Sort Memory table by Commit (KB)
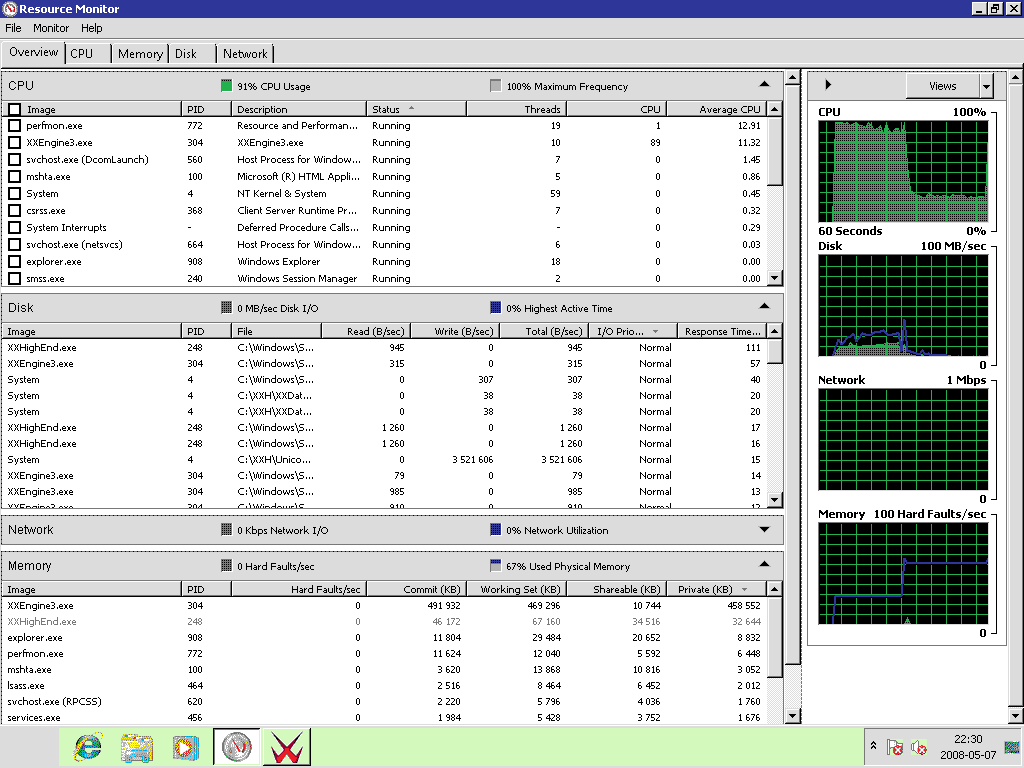The image size is (1024, 768). (416, 589)
